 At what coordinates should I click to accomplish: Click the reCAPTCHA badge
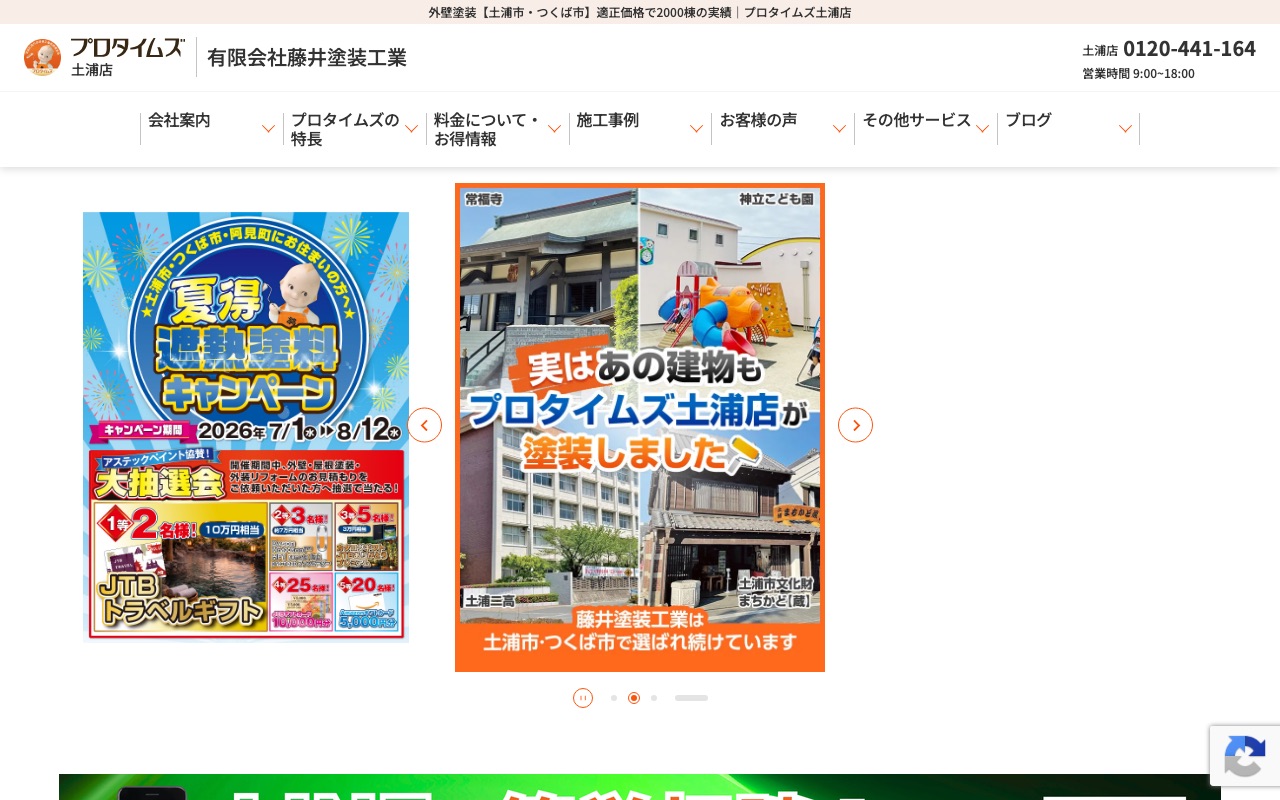pos(1245,756)
